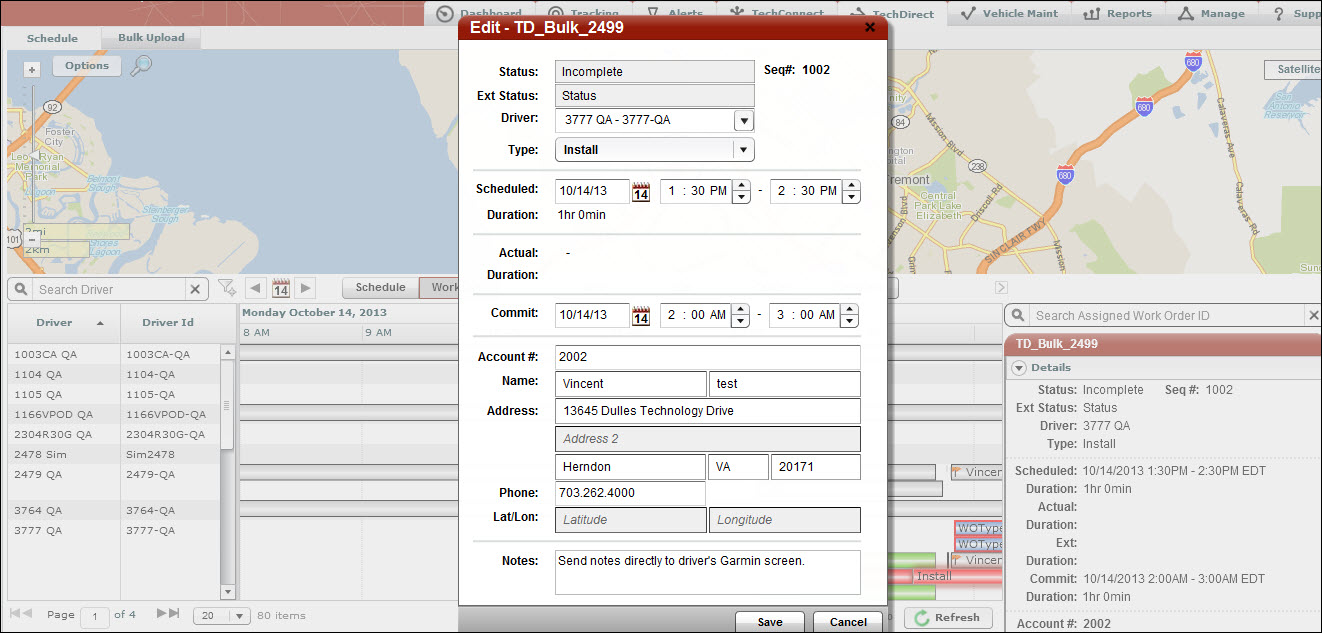The width and height of the screenshot is (1322, 633).
Task: Open the Dashboard from the top navigation
Action: [482, 13]
